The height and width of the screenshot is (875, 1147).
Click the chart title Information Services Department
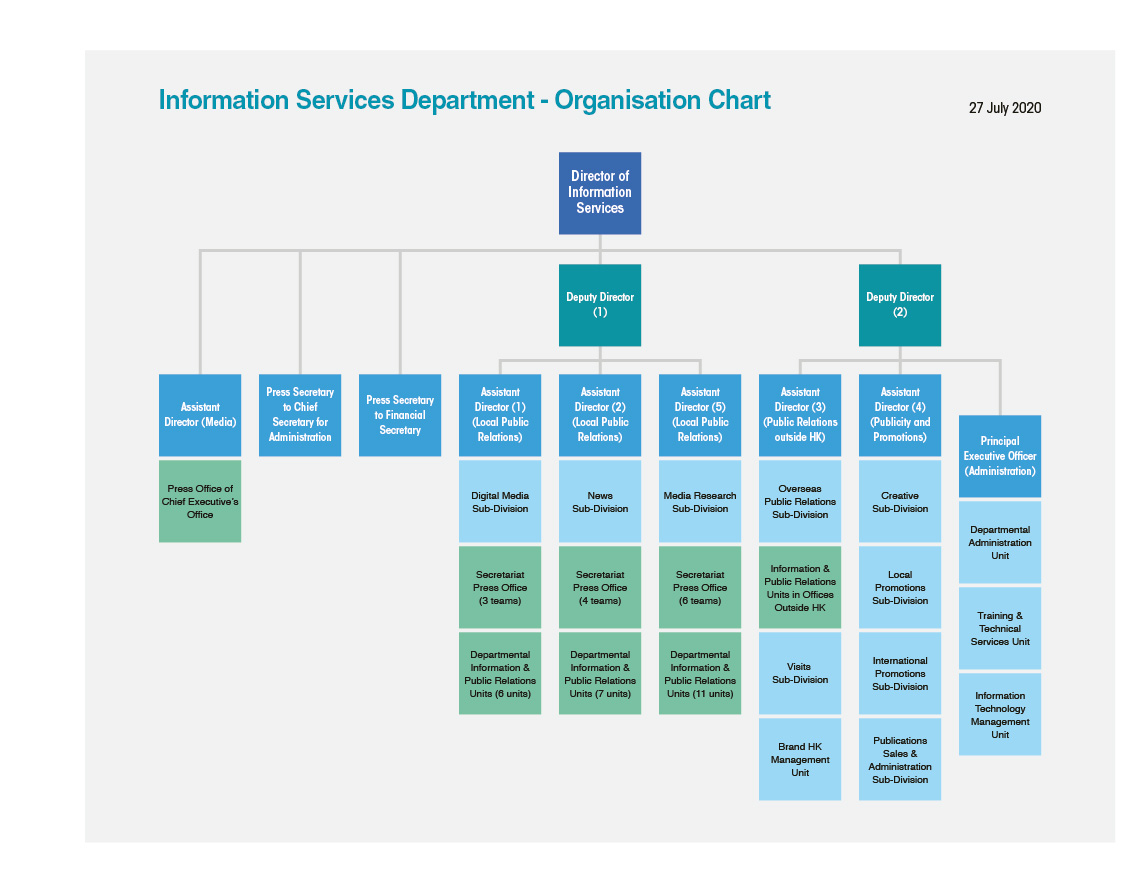point(464,100)
